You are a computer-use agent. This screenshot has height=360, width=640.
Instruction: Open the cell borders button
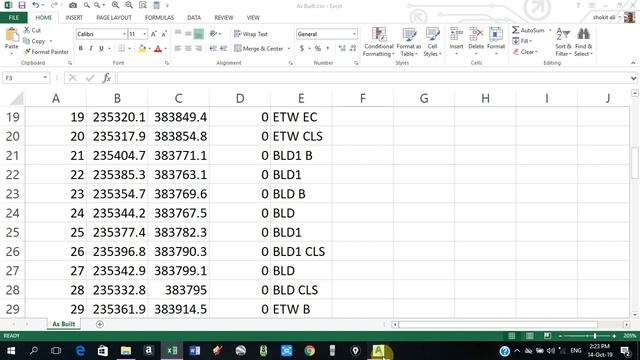pyautogui.click(x=121, y=49)
